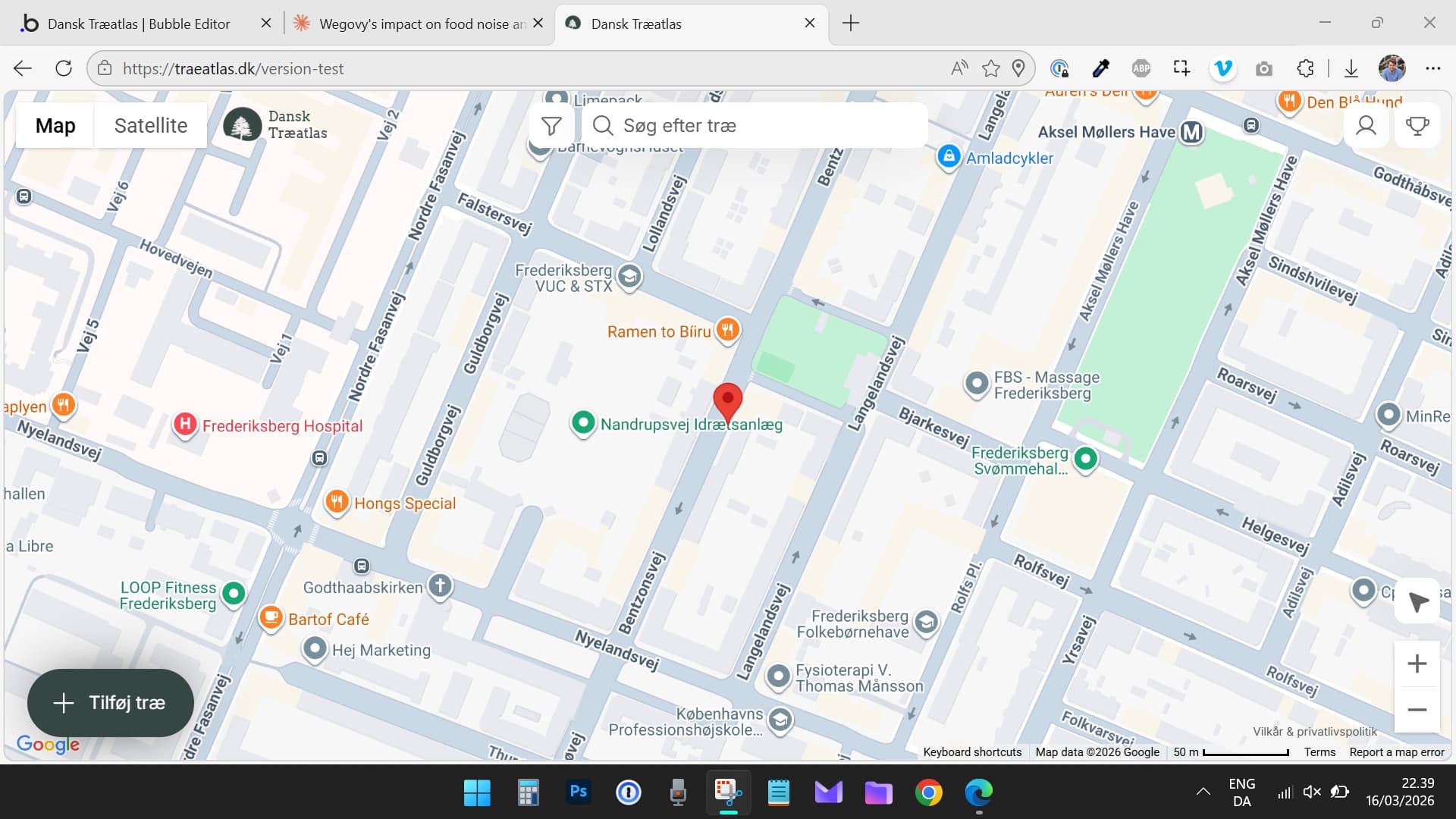Zoom out with the minus button
This screenshot has width=1456, height=819.
tap(1417, 710)
